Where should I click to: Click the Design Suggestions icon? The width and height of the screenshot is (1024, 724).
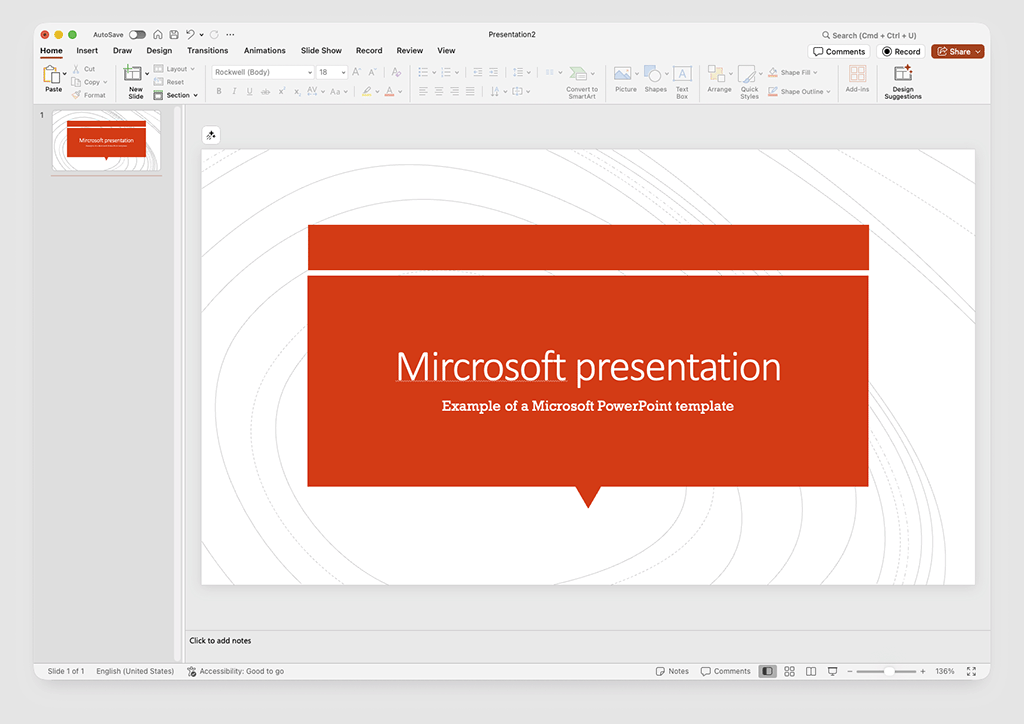[x=903, y=73]
